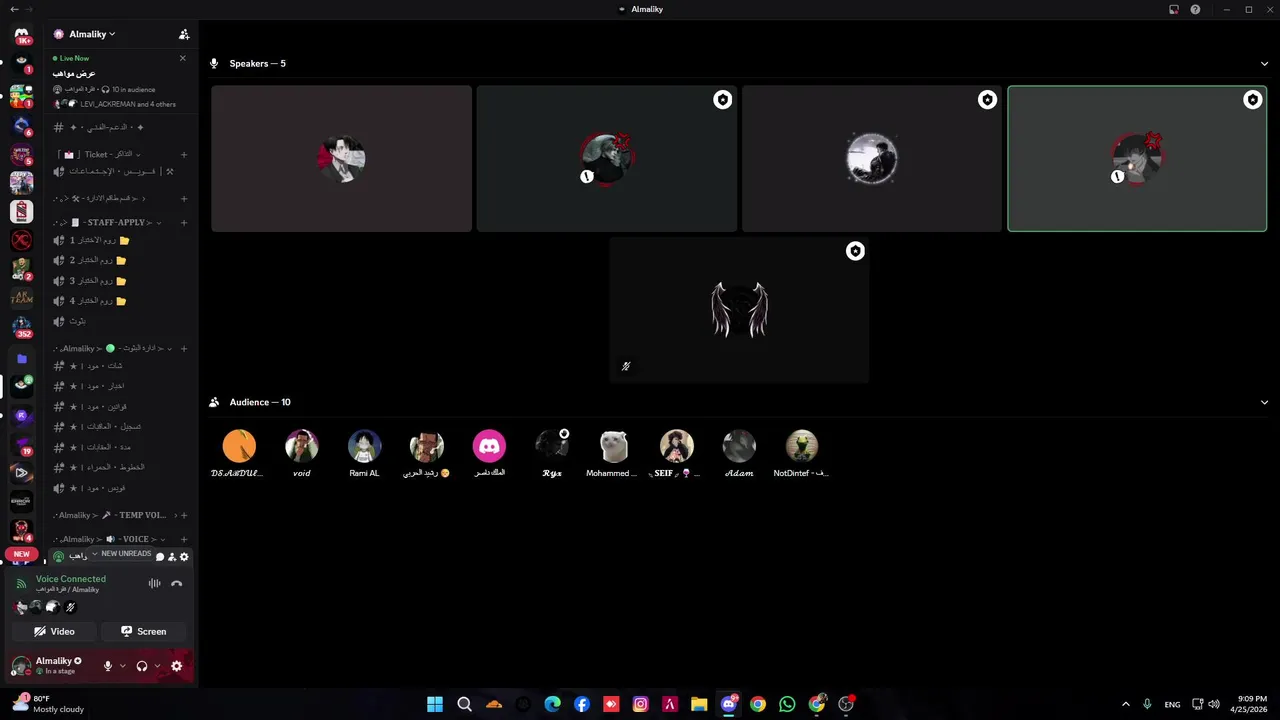The image size is (1280, 720).
Task: Jump to NEW UNREADS pill
Action: pos(122,554)
